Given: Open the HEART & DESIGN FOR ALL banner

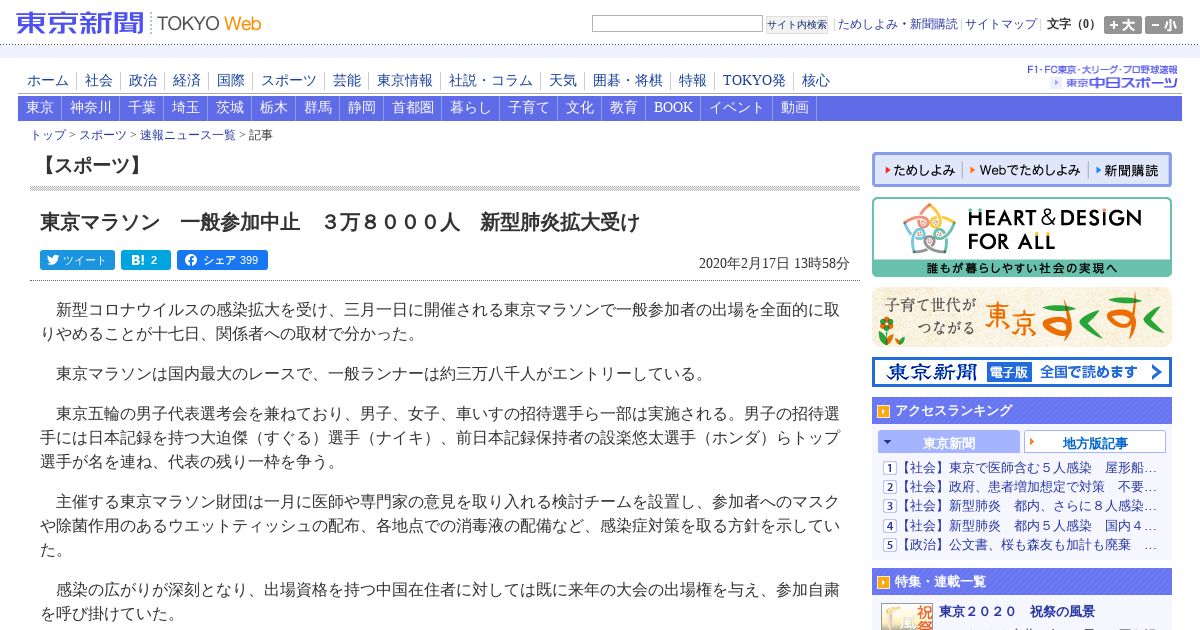Looking at the screenshot, I should tap(1021, 237).
